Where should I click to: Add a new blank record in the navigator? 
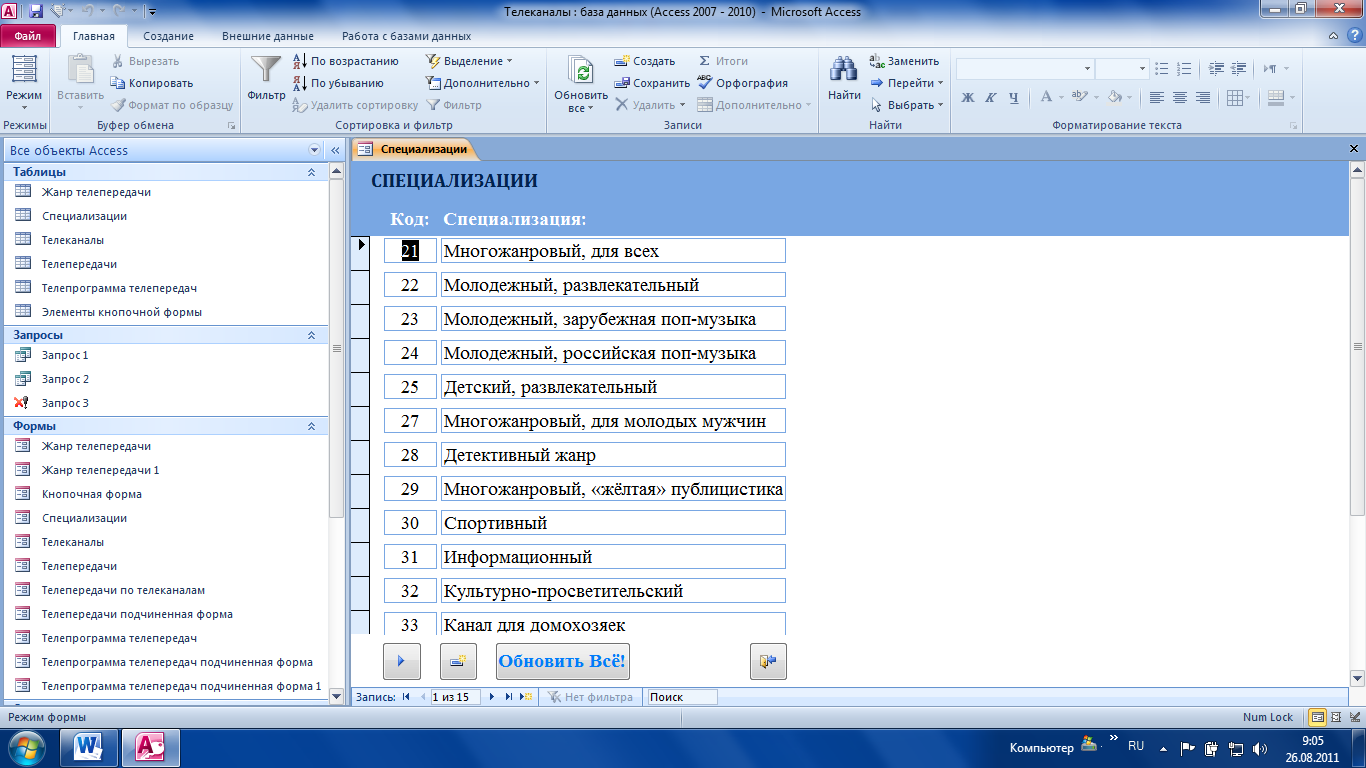[526, 697]
